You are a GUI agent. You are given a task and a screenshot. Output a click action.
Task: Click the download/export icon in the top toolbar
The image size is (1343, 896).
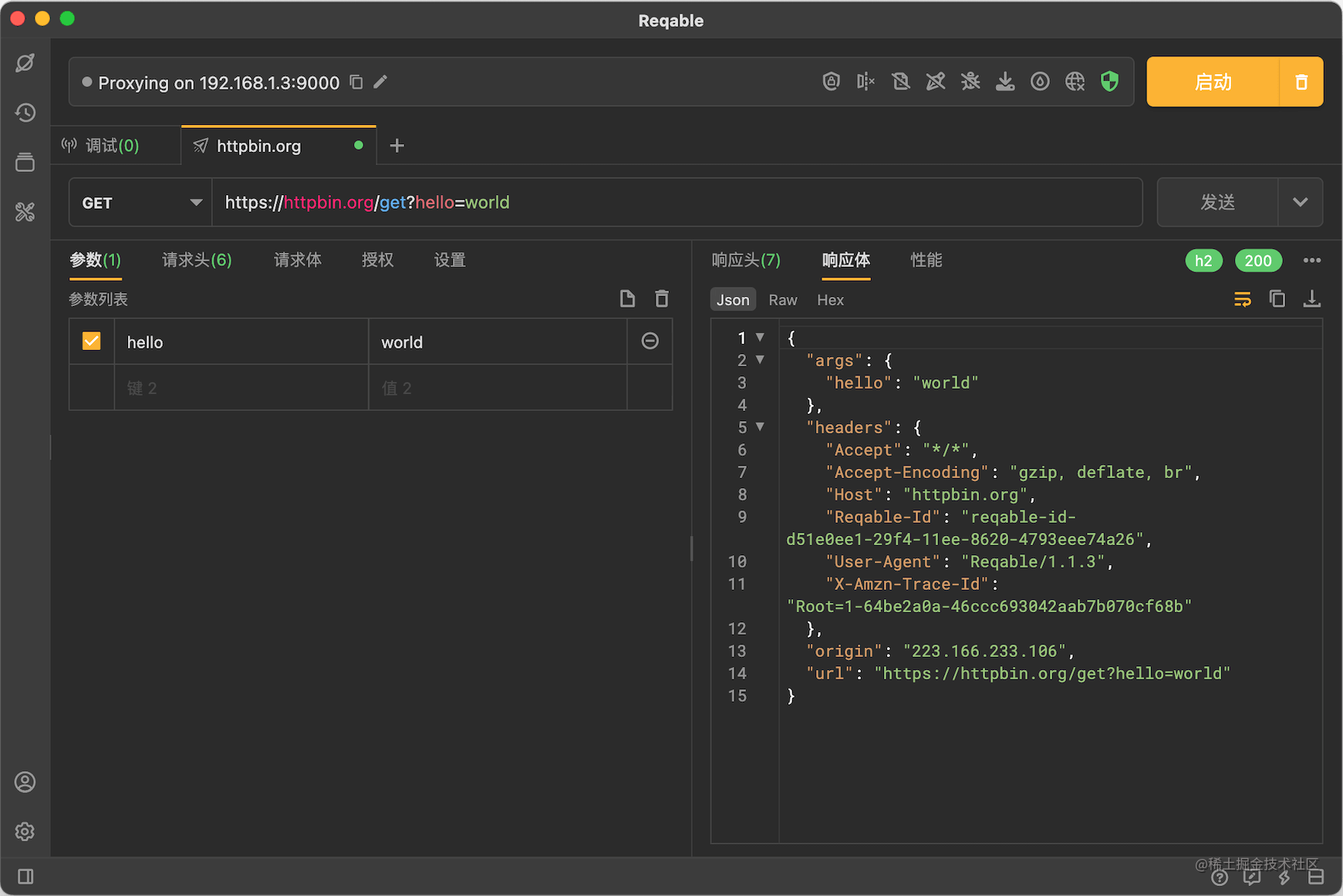click(1005, 81)
